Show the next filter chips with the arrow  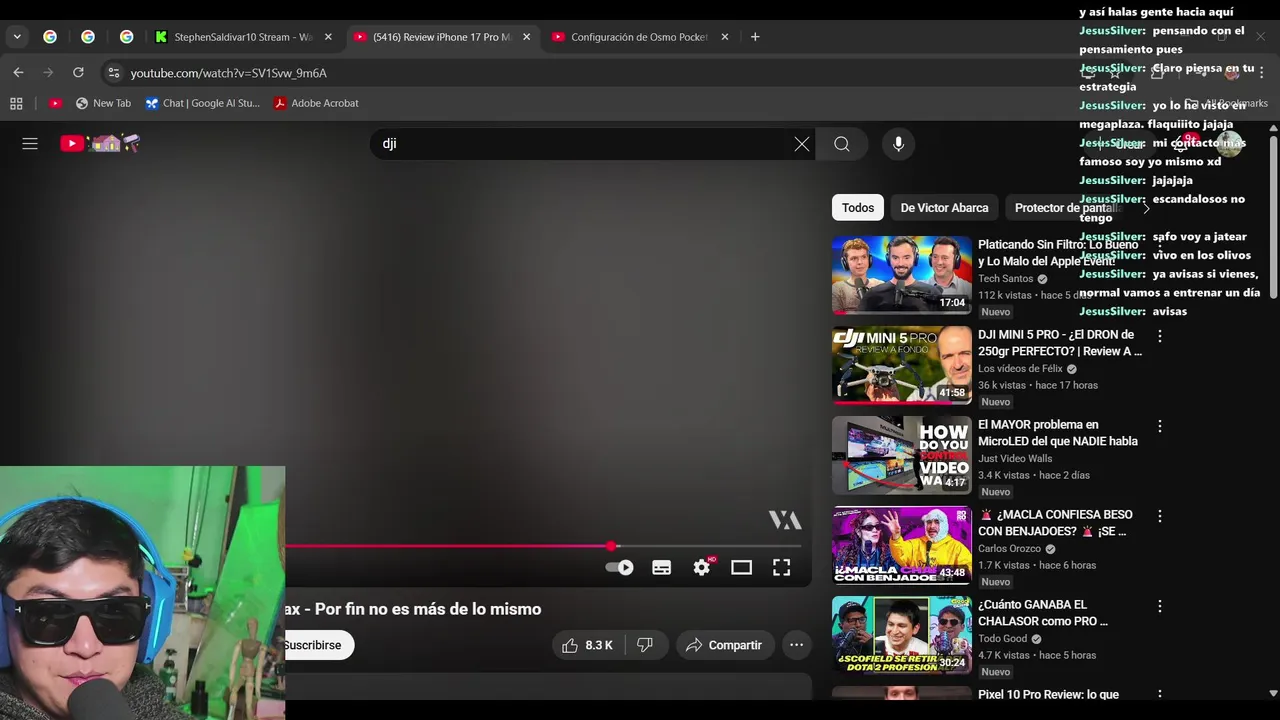[1146, 208]
